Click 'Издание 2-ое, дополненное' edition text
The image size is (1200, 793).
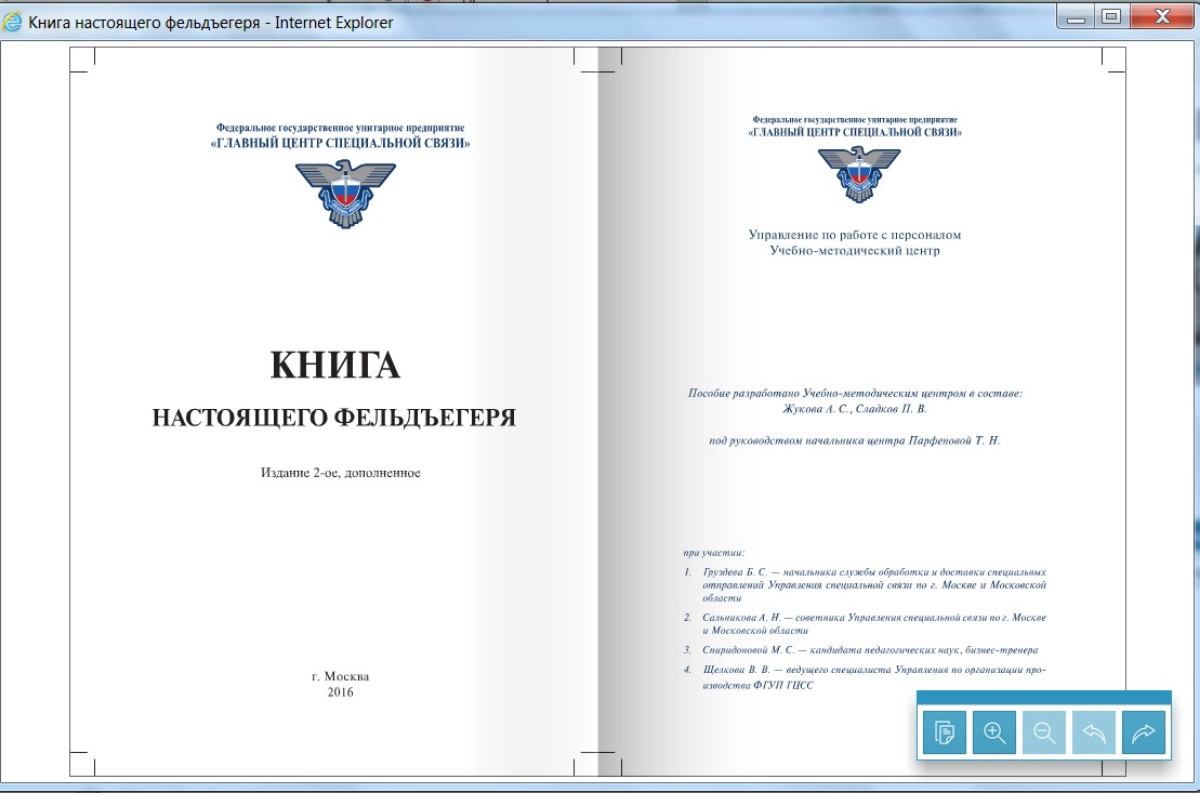pyautogui.click(x=340, y=472)
